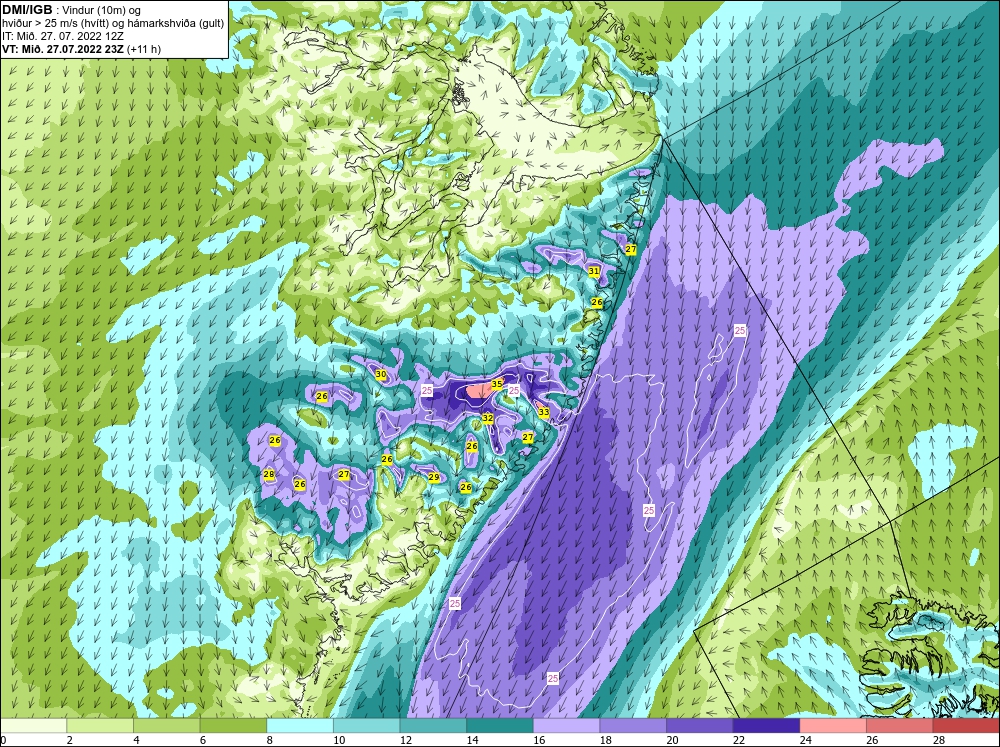Click the IT initial time '12Z' line
The height and width of the screenshot is (747, 1000).
63,36
